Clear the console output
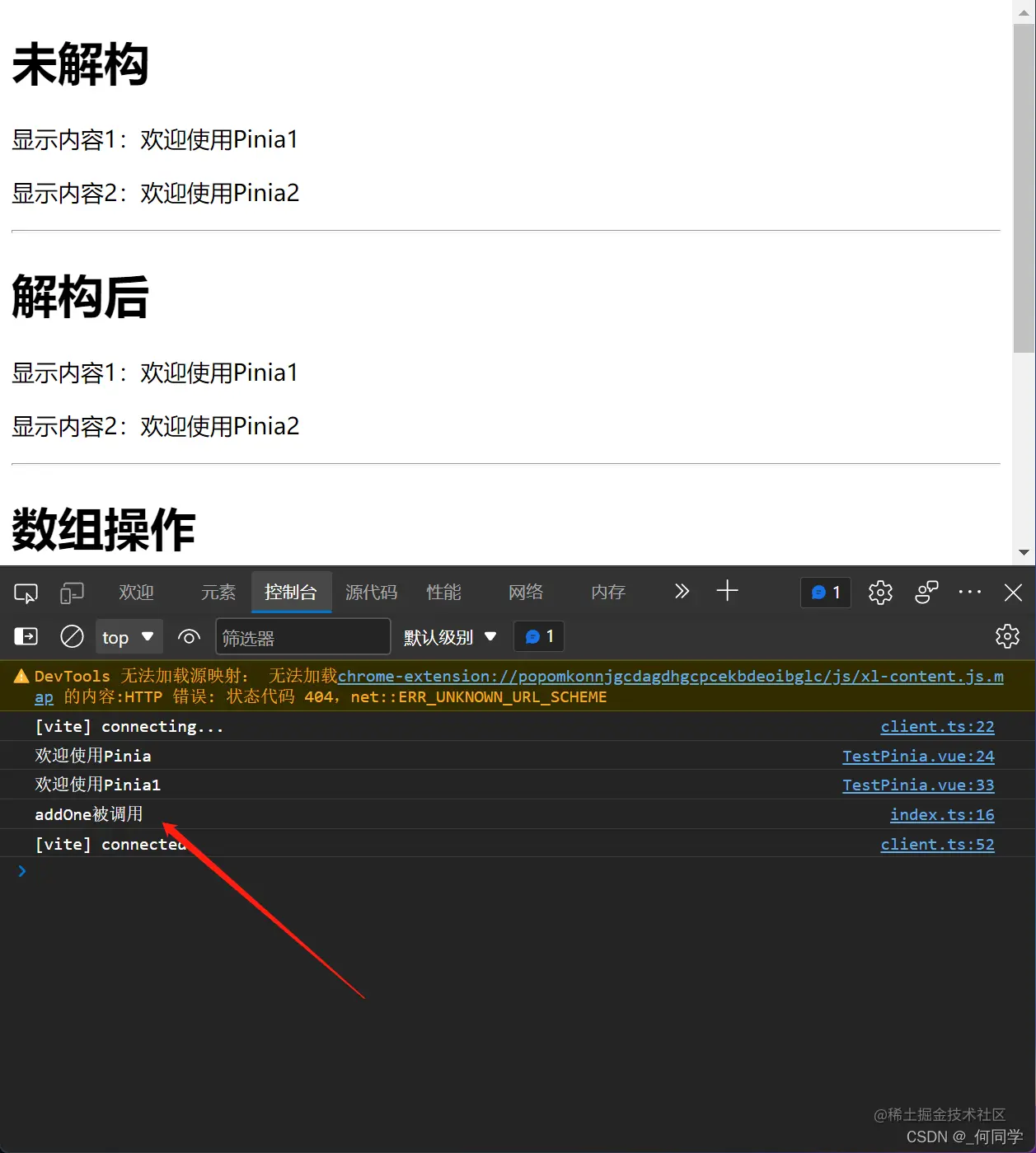This screenshot has width=1036, height=1153. pyautogui.click(x=73, y=636)
